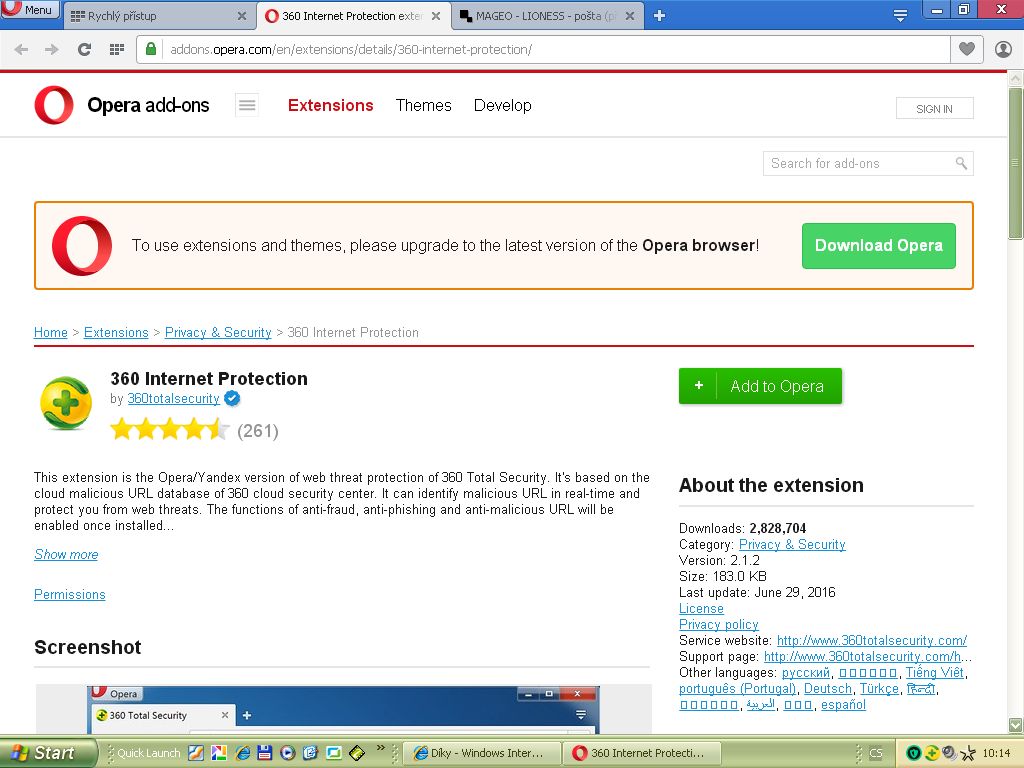The height and width of the screenshot is (768, 1024).
Task: Click the verified author badge icon
Action: (232, 398)
